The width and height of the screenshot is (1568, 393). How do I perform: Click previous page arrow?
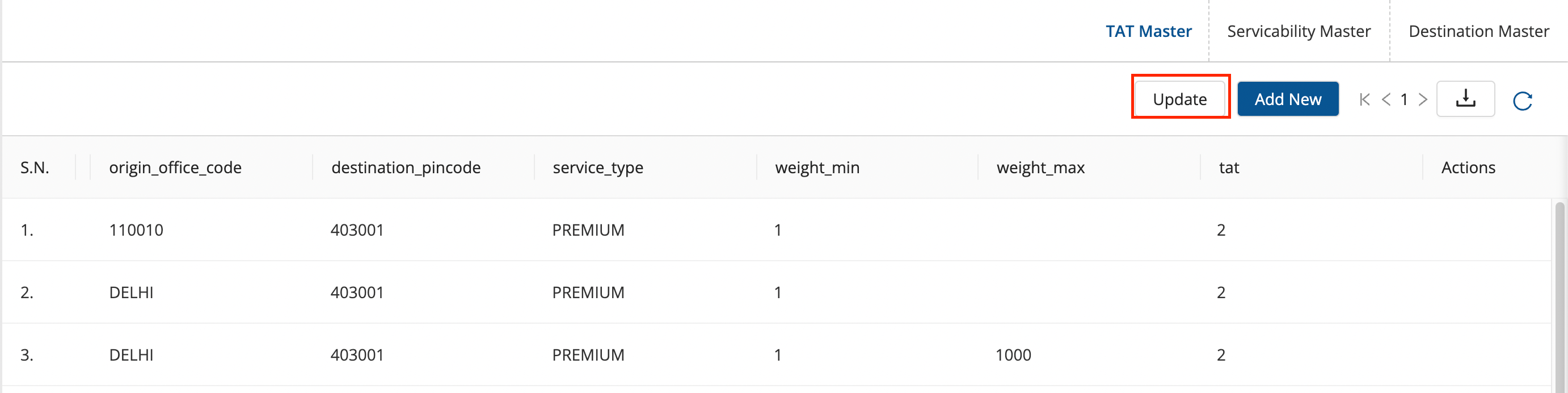[1386, 99]
